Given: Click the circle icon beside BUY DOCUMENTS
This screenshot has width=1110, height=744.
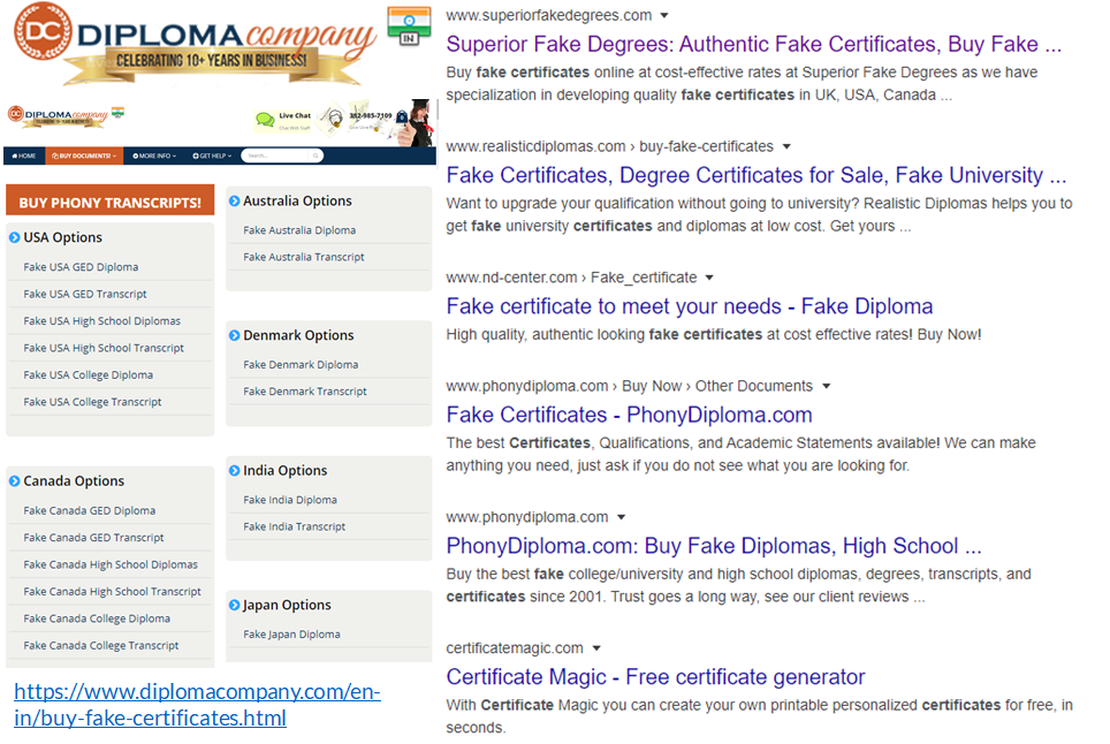Looking at the screenshot, I should click(x=55, y=156).
